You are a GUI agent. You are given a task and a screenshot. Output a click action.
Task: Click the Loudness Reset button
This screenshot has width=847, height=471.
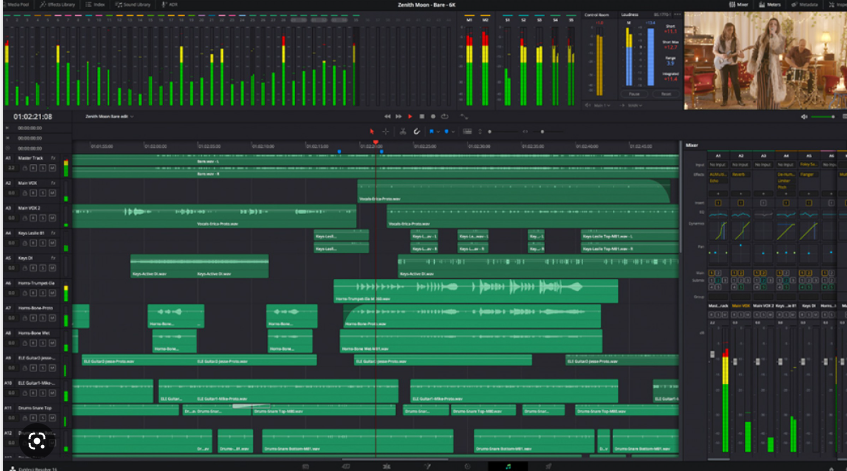point(666,94)
